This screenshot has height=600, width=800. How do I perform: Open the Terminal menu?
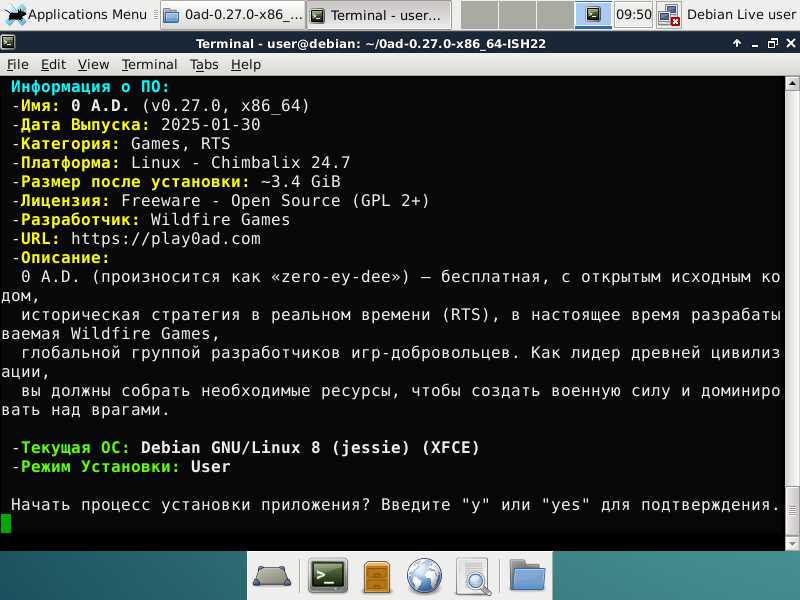(149, 65)
